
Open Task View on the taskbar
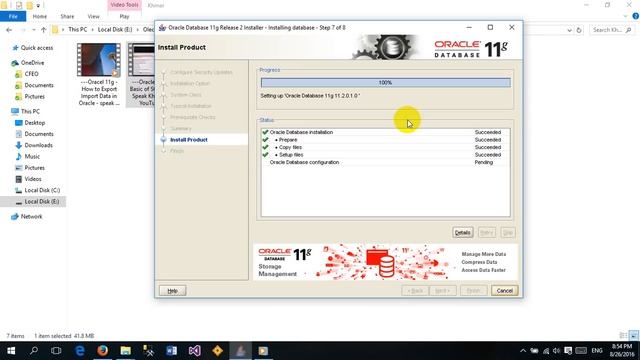56,351
